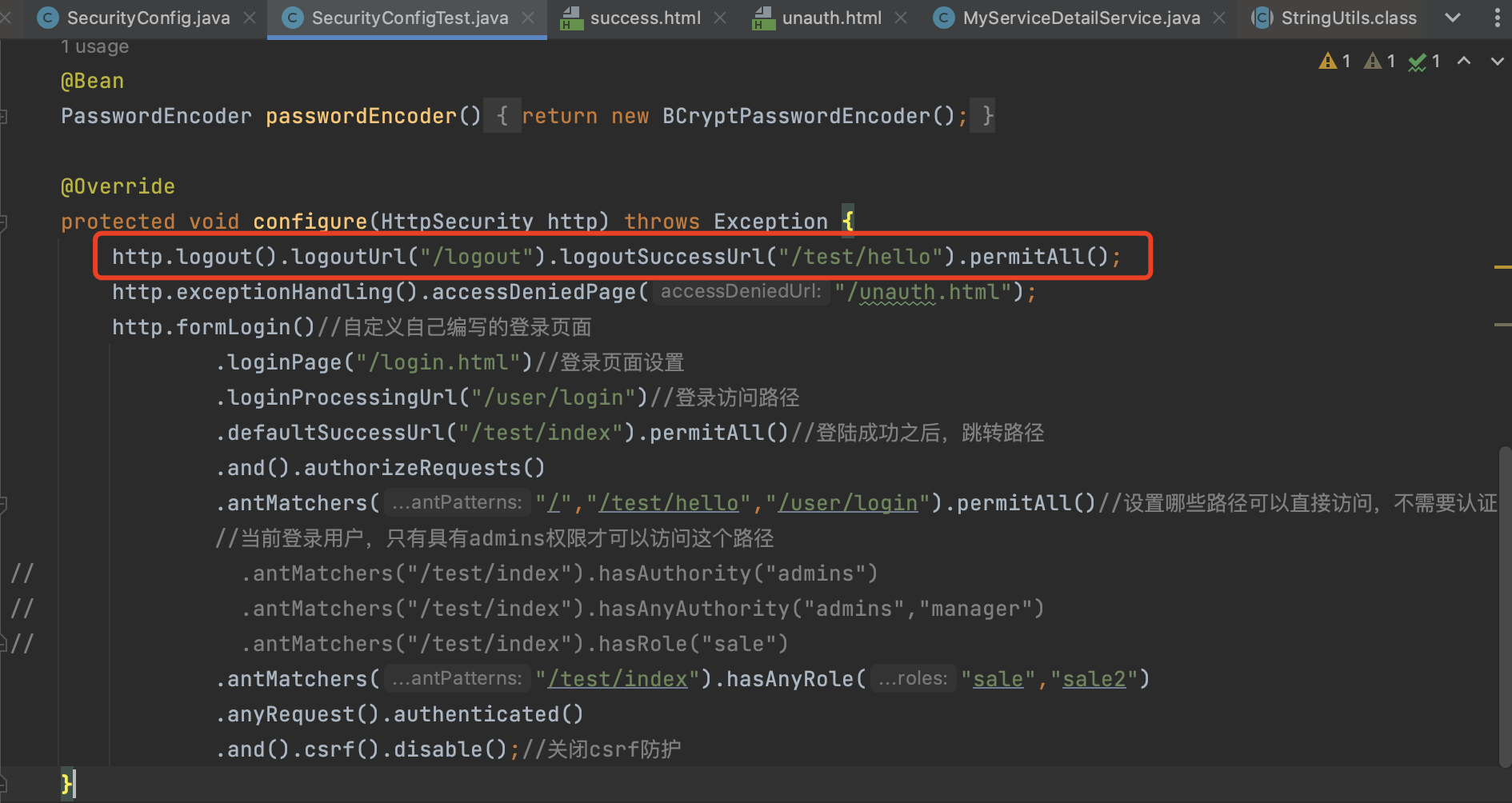Close the success.html tab
Image resolution: width=1512 pixels, height=803 pixels.
tap(720, 18)
